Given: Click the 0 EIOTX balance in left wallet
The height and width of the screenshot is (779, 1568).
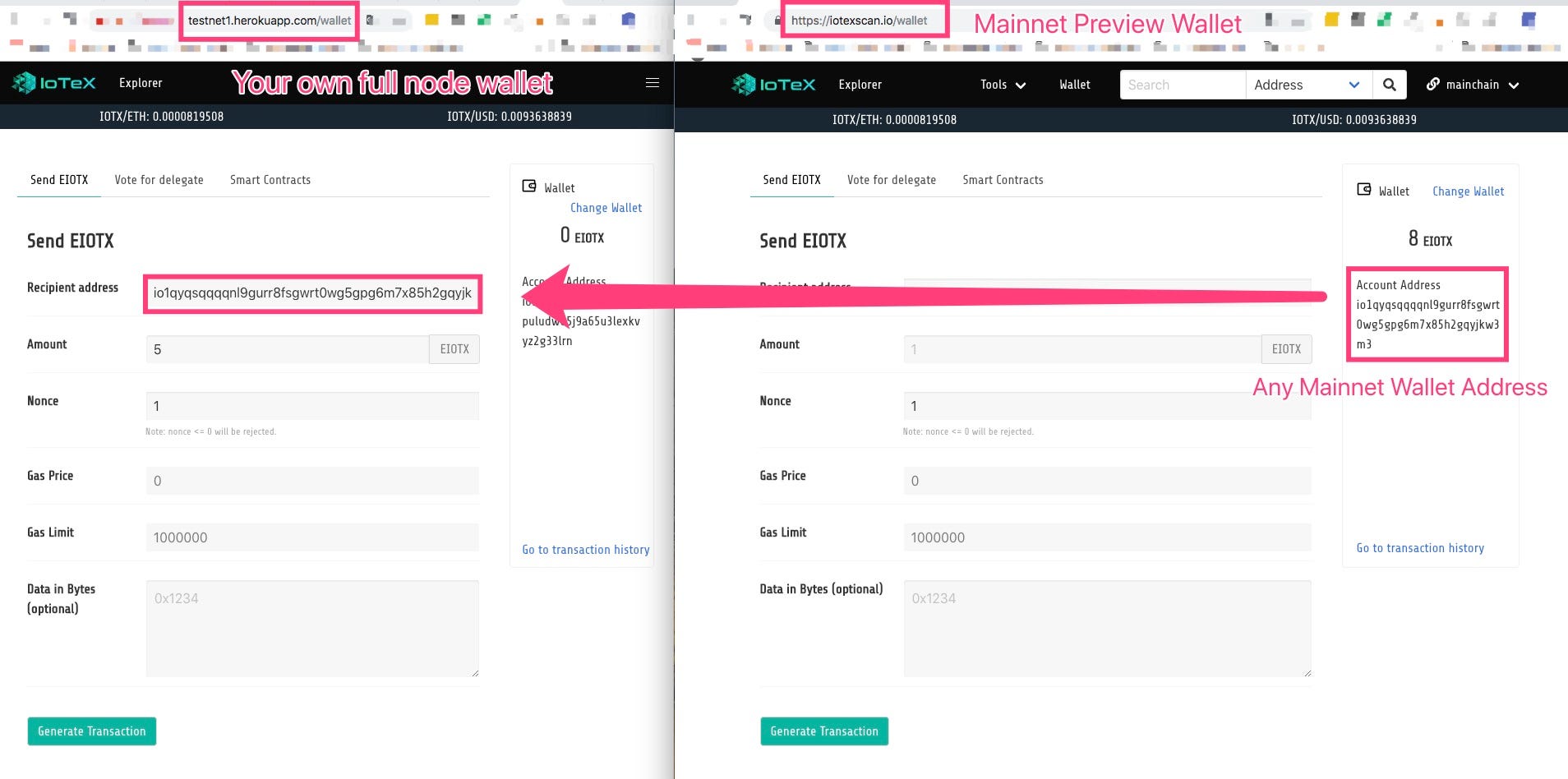Looking at the screenshot, I should 582,236.
